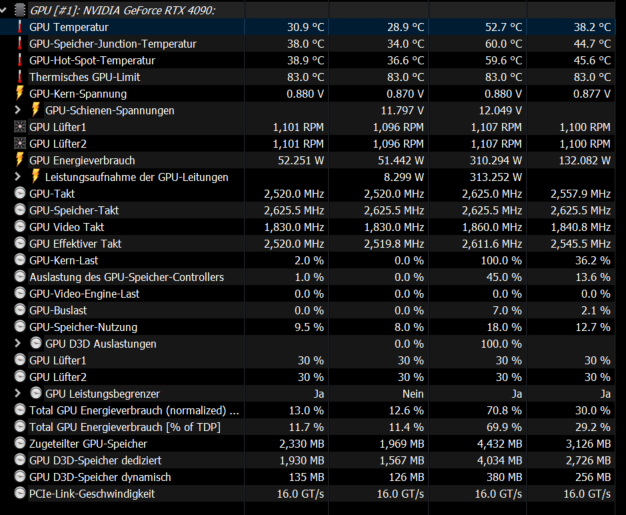This screenshot has height=515, width=626.
Task: Click thermometer icon beside Thermisches GPU-Limit
Action: pos(20,77)
